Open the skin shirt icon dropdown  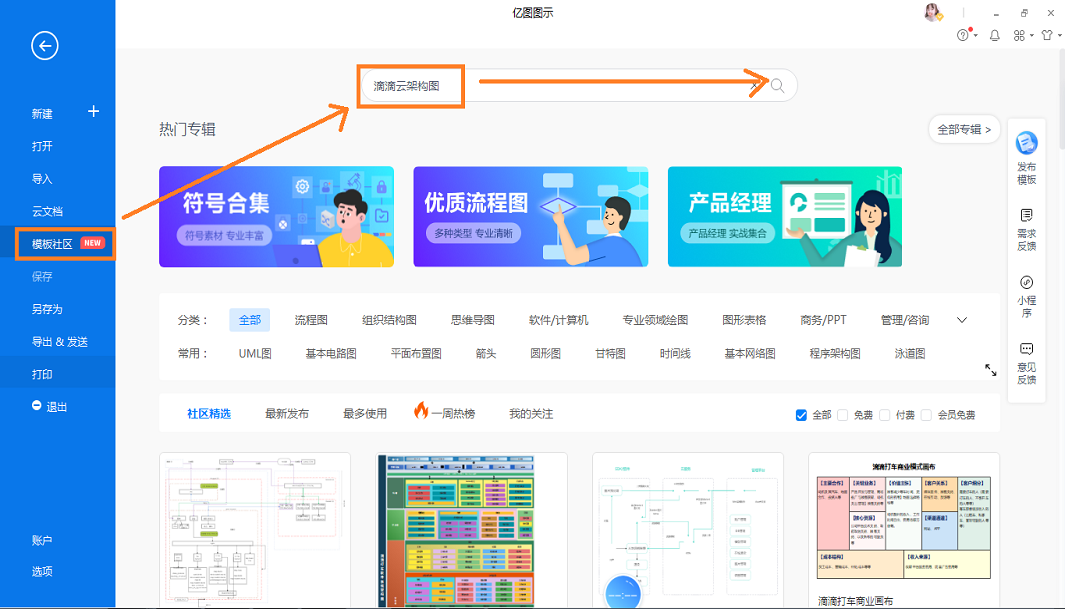pyautogui.click(x=1047, y=35)
